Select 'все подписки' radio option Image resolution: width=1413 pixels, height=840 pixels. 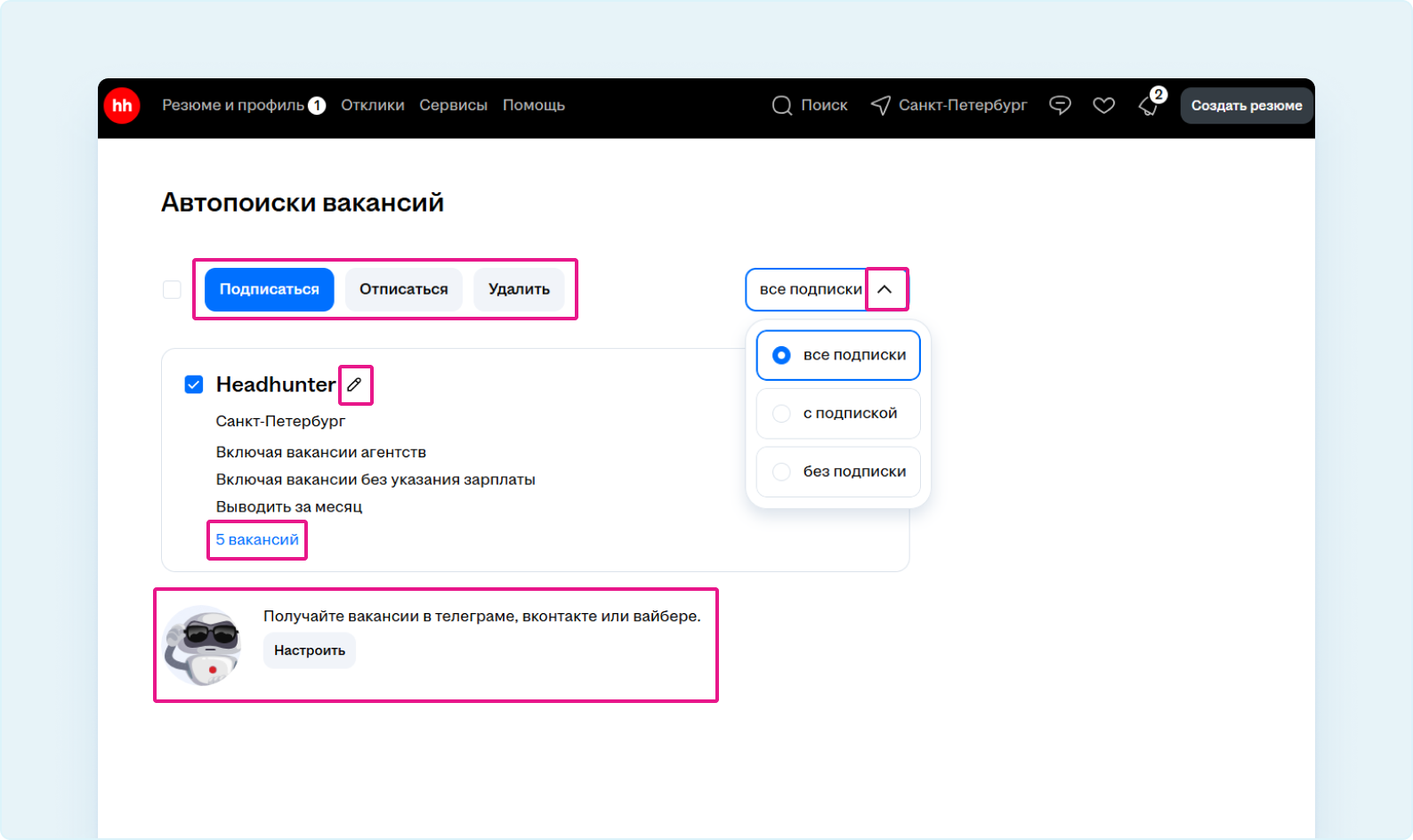tap(838, 355)
